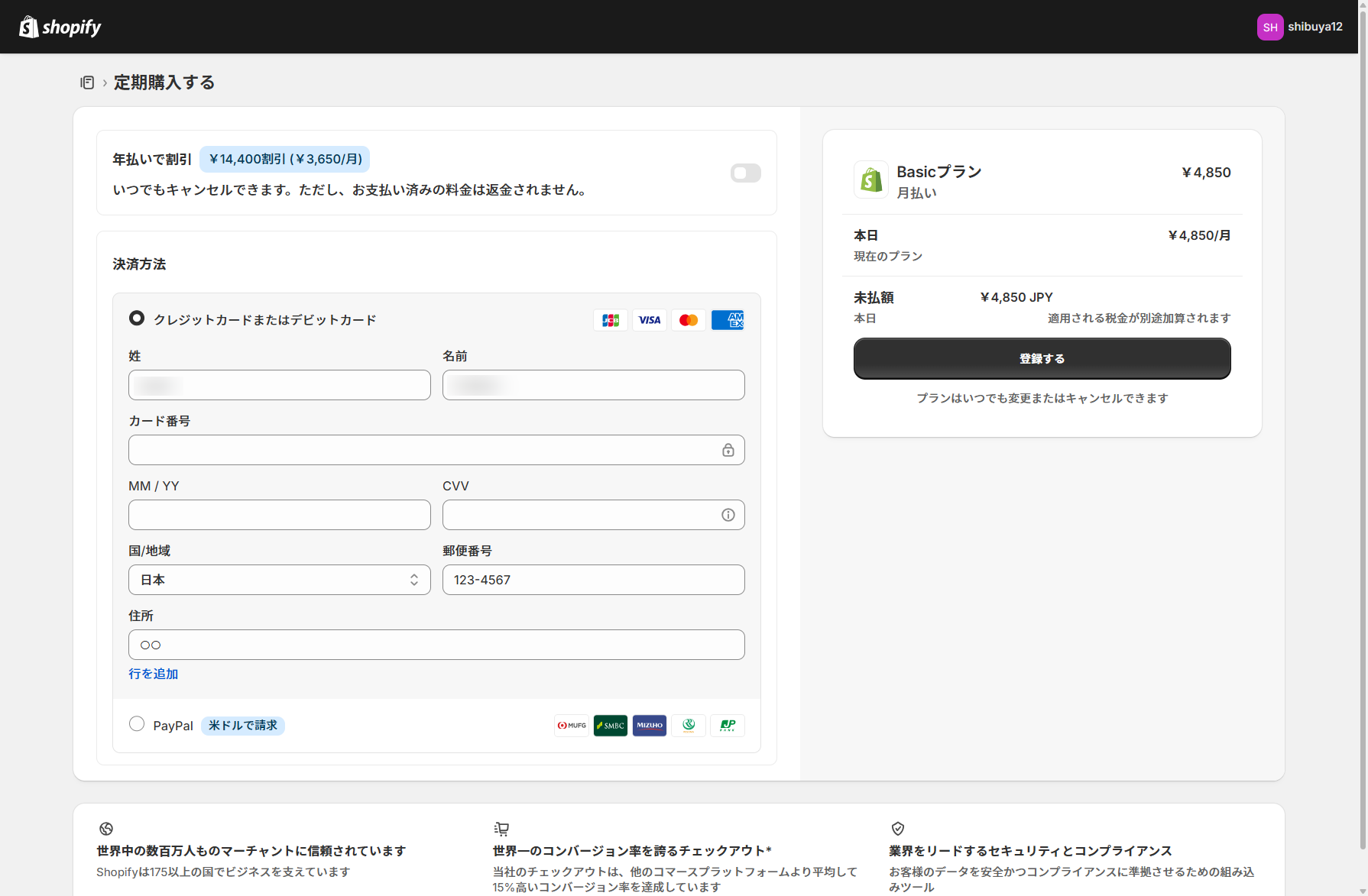Click the CVV info icon
The width and height of the screenshot is (1368, 896).
coord(728,515)
